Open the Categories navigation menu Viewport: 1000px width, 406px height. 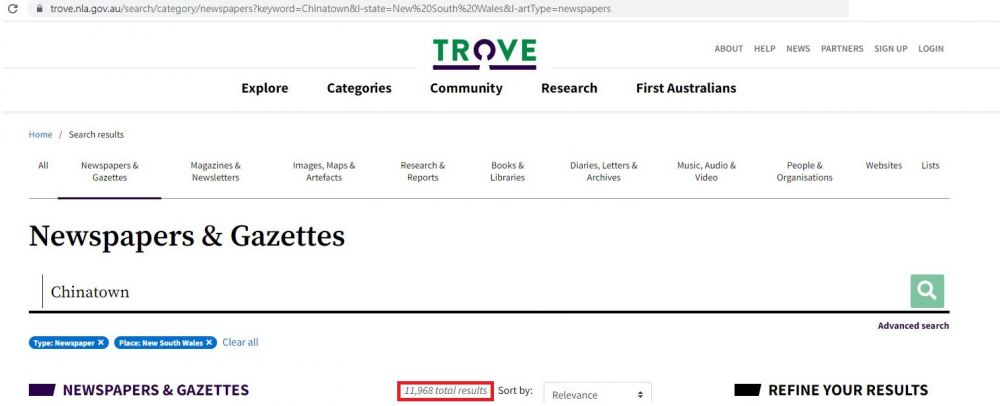pyautogui.click(x=359, y=88)
